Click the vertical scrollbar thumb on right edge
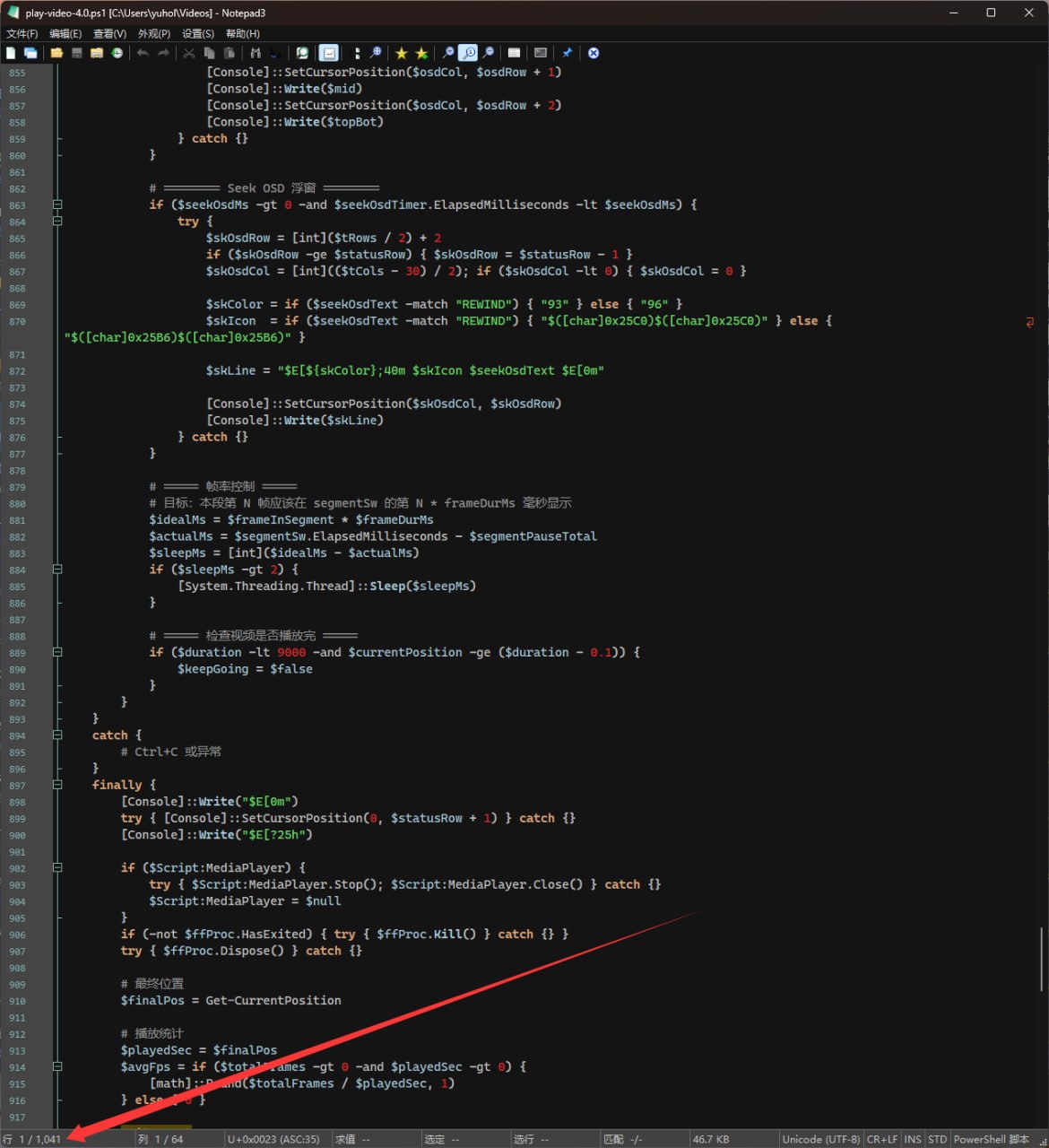1049x1148 pixels. pos(1041,959)
